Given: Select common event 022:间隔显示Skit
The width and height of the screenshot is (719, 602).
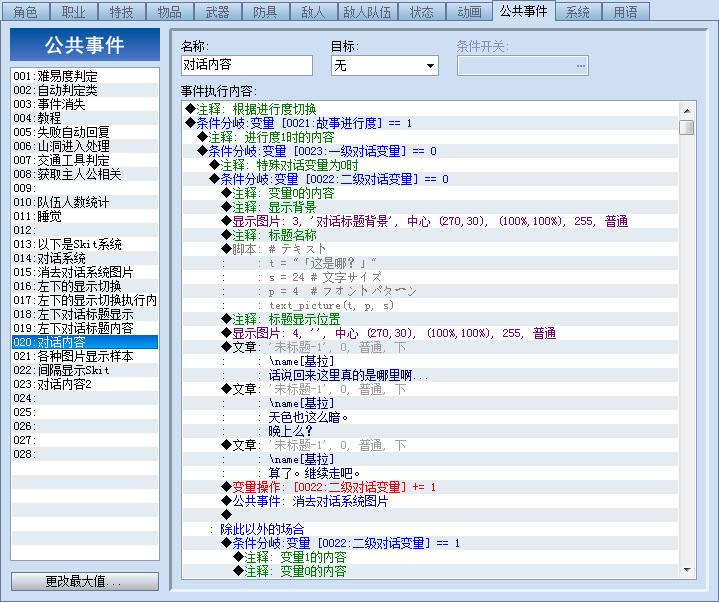Looking at the screenshot, I should click(x=85, y=370).
